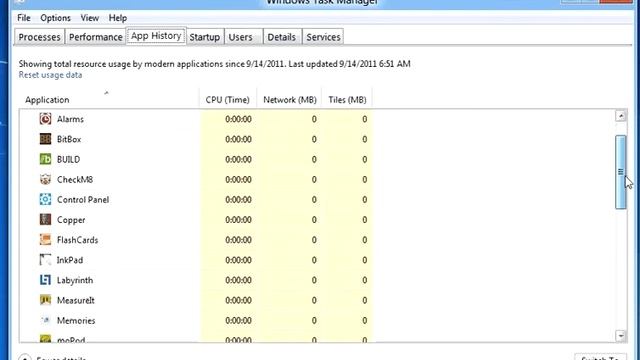Switch to the Processes tab
The height and width of the screenshot is (360, 640).
tap(39, 37)
